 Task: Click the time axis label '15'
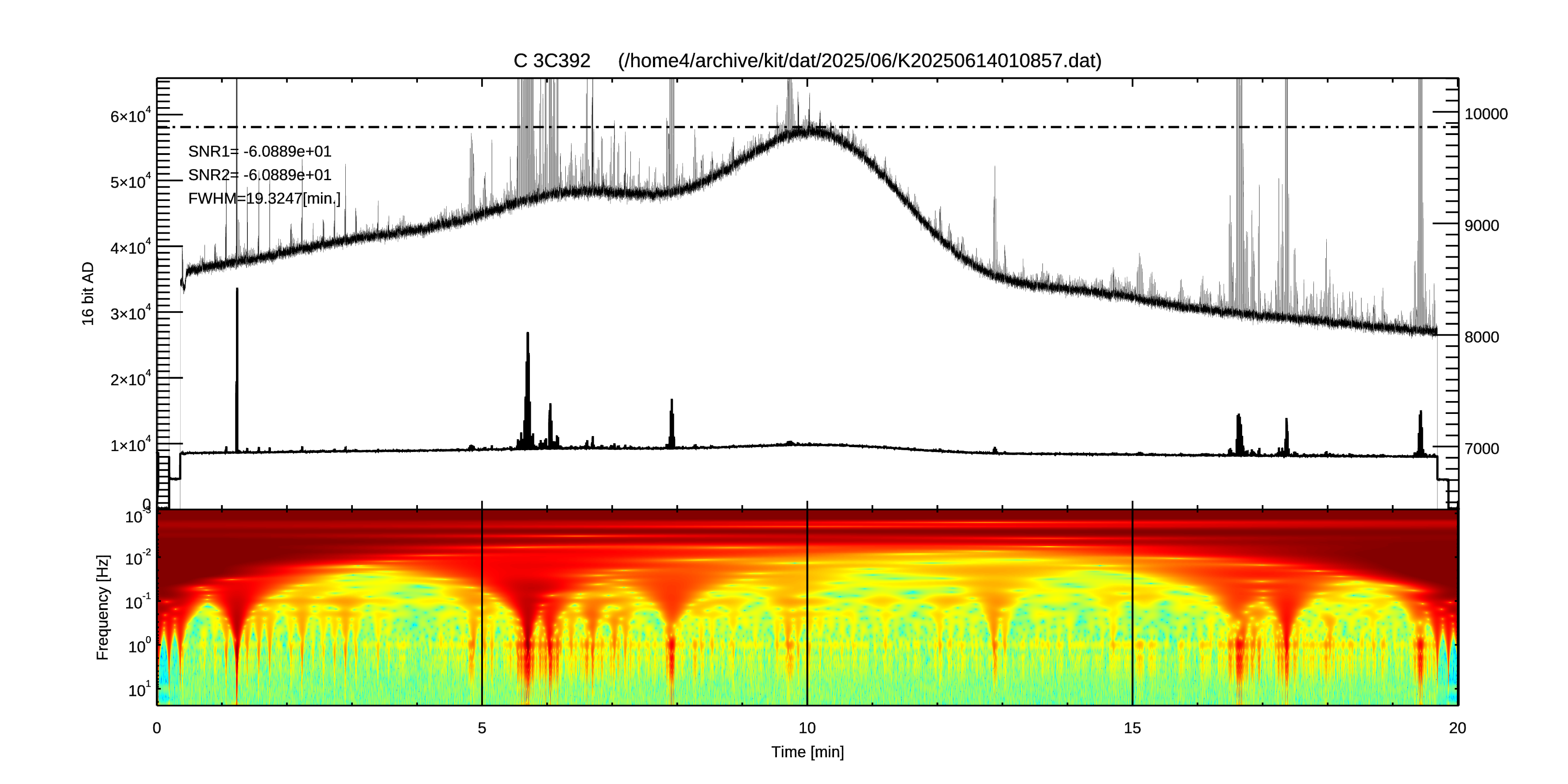pos(1132,728)
